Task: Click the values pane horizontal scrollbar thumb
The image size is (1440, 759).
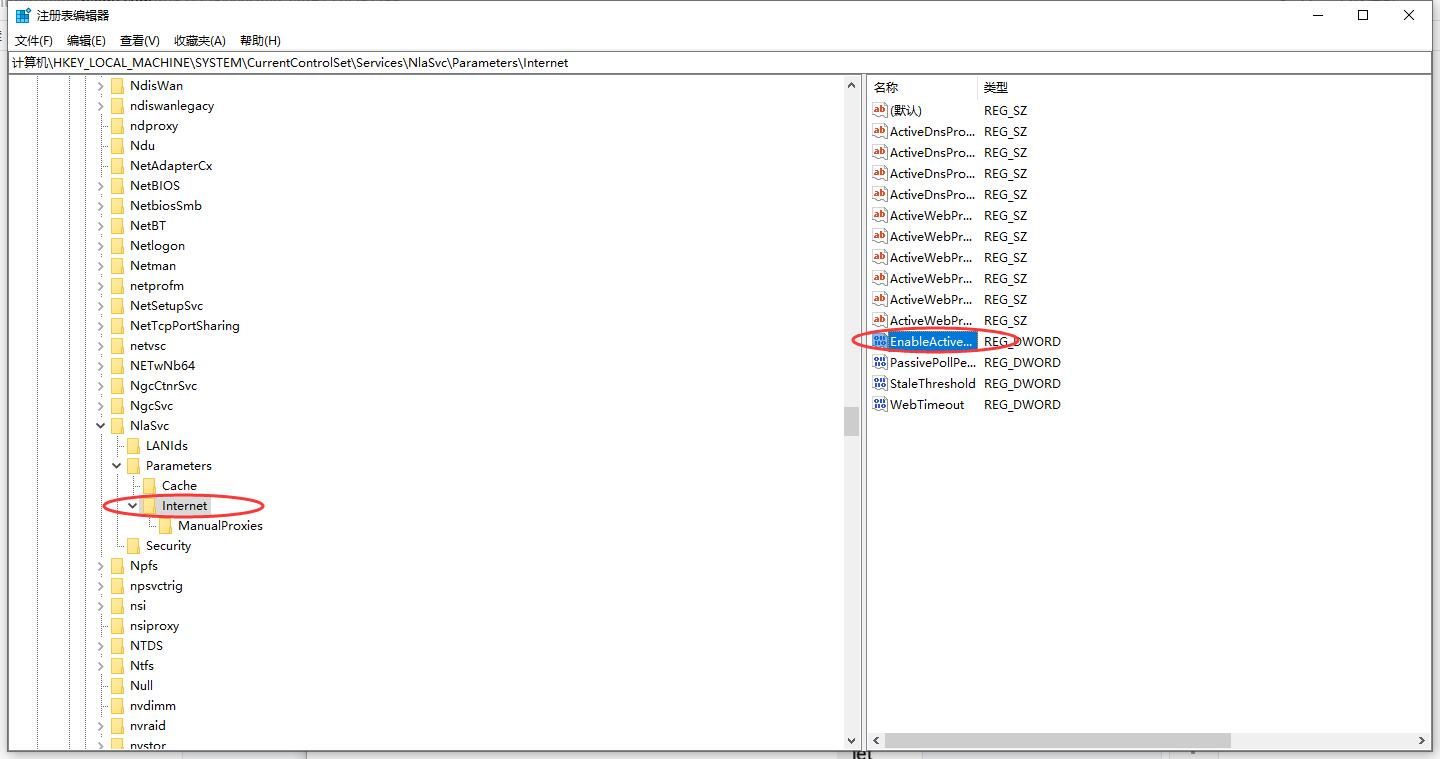Action: click(1057, 741)
